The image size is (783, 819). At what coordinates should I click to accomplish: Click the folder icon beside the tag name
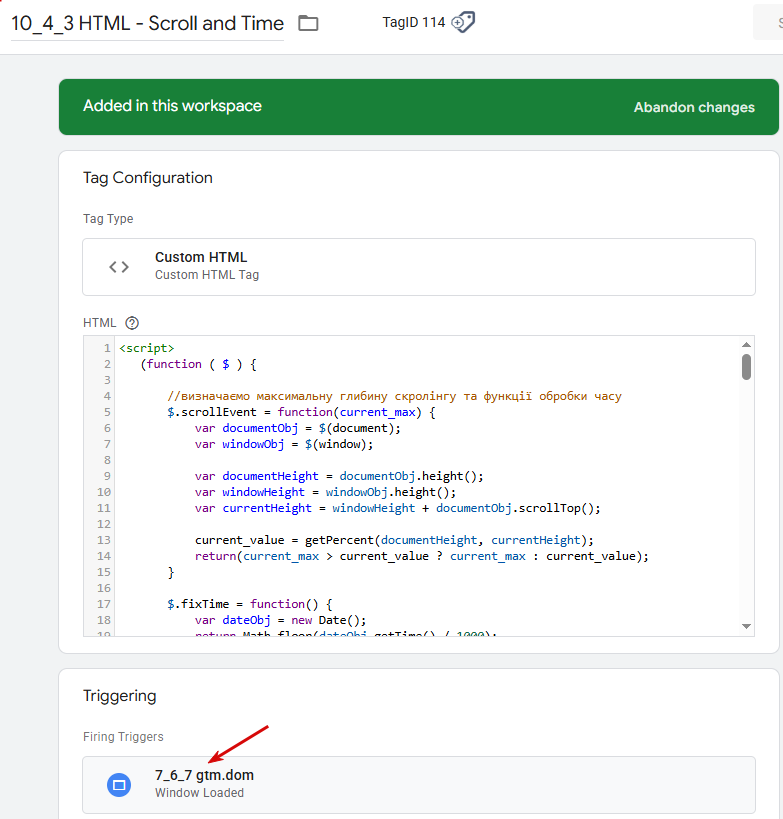click(x=308, y=23)
